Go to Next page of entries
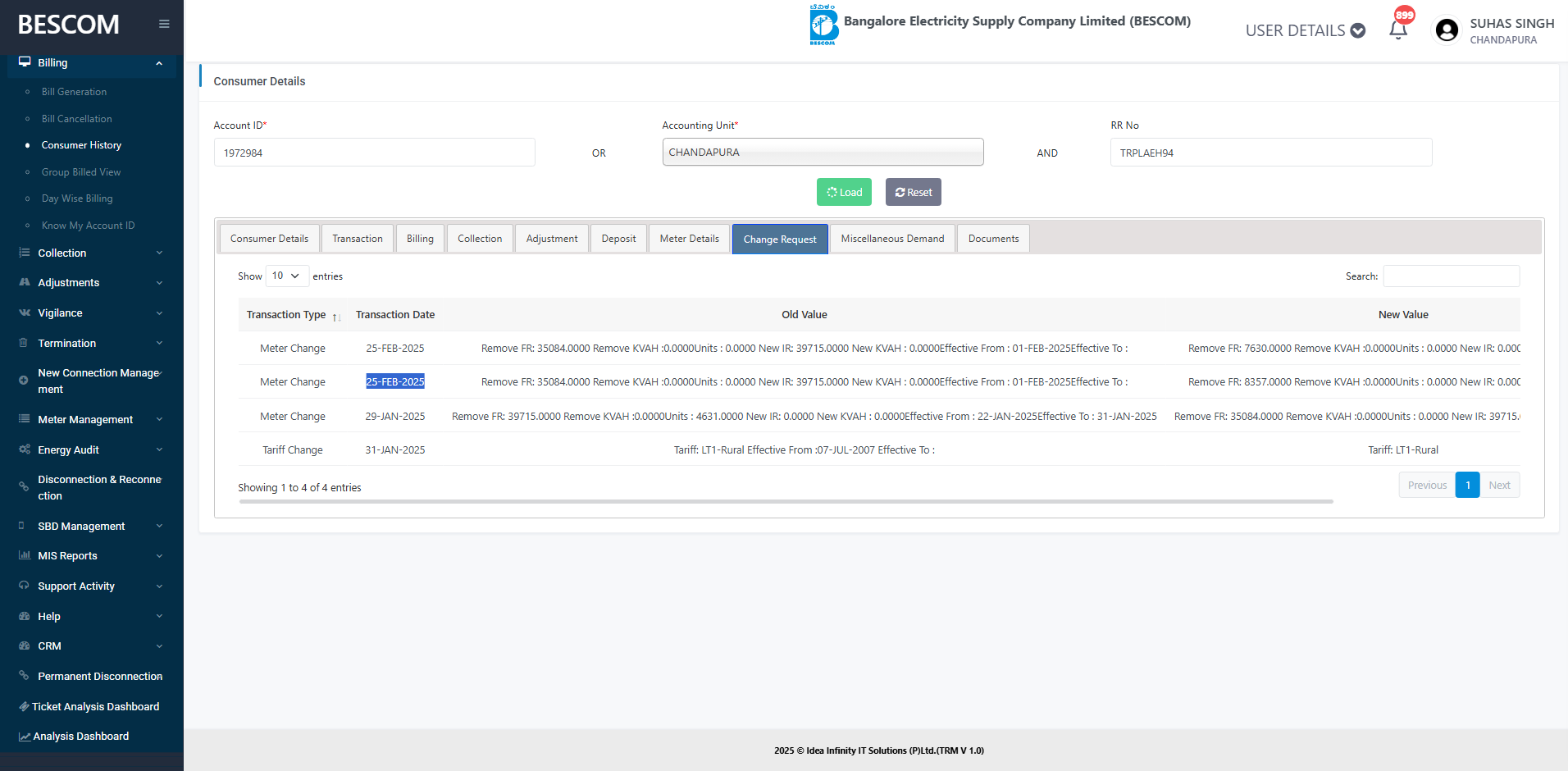The image size is (1568, 771). (1499, 485)
